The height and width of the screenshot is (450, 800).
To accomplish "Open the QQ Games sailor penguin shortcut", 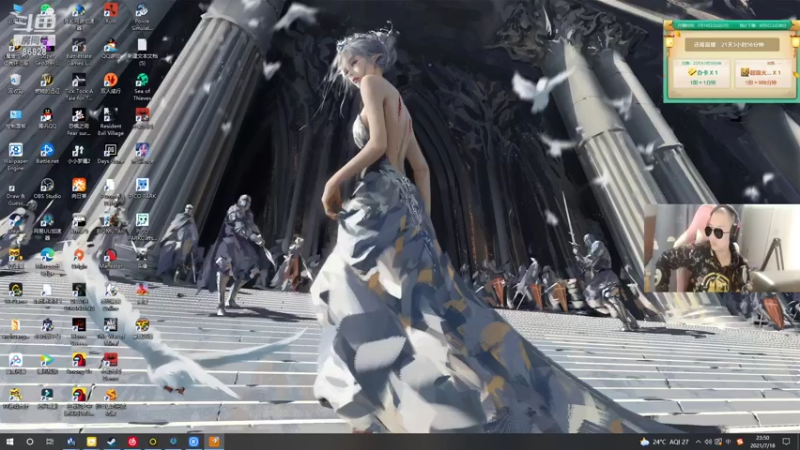I will pyautogui.click(x=110, y=45).
